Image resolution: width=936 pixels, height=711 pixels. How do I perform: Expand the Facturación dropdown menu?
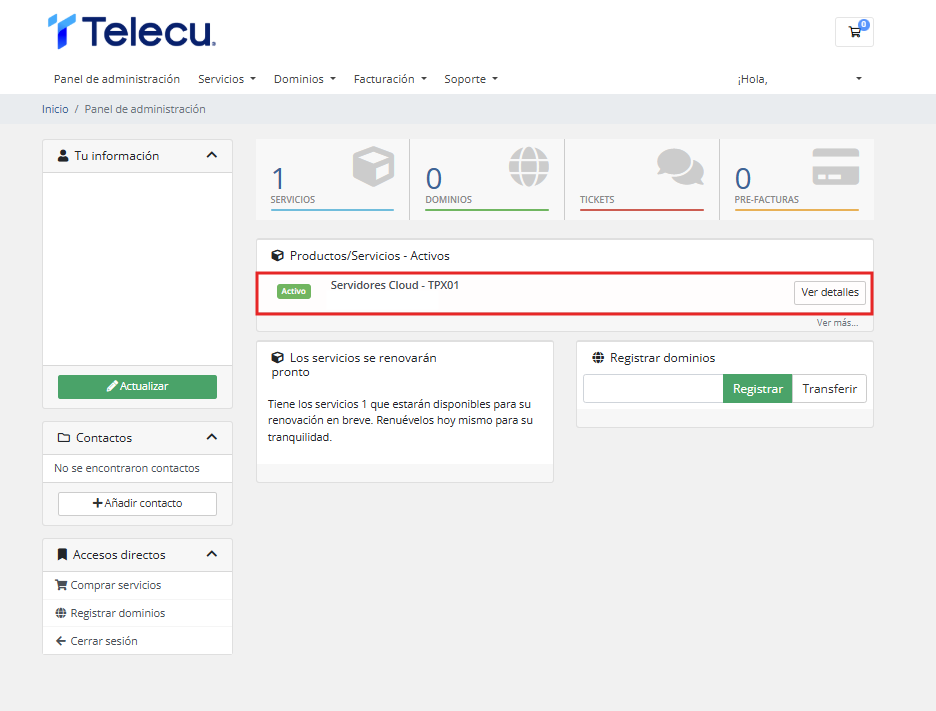coord(390,79)
